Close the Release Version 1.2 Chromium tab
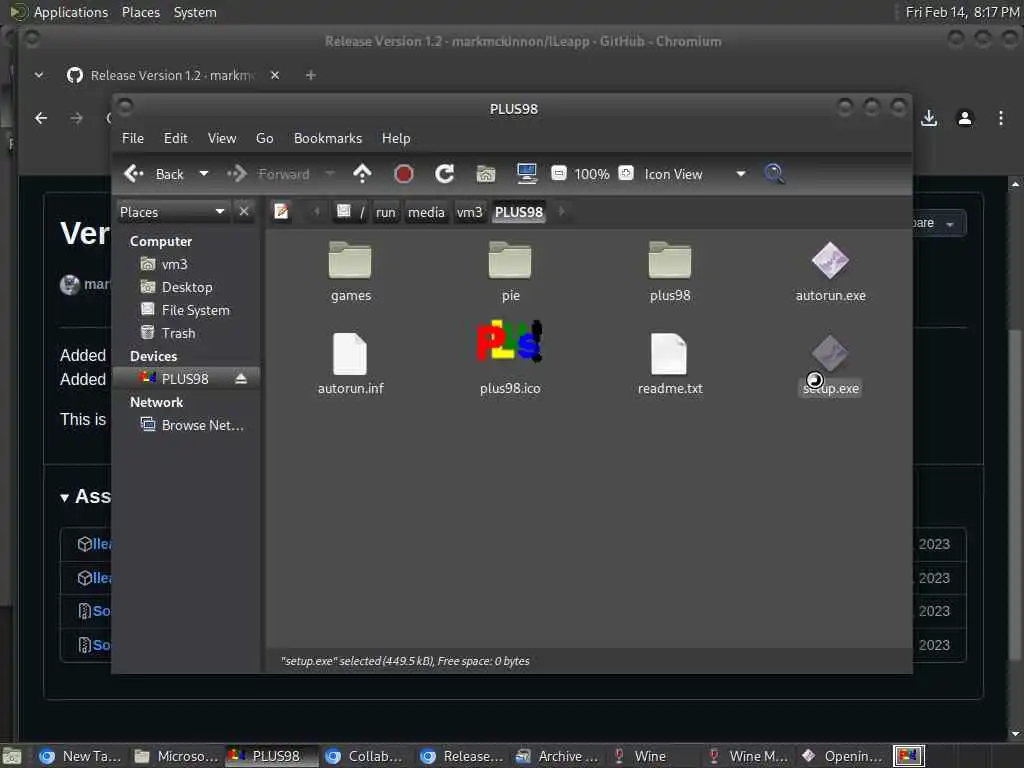Screen dimensions: 1024x768 point(275,75)
